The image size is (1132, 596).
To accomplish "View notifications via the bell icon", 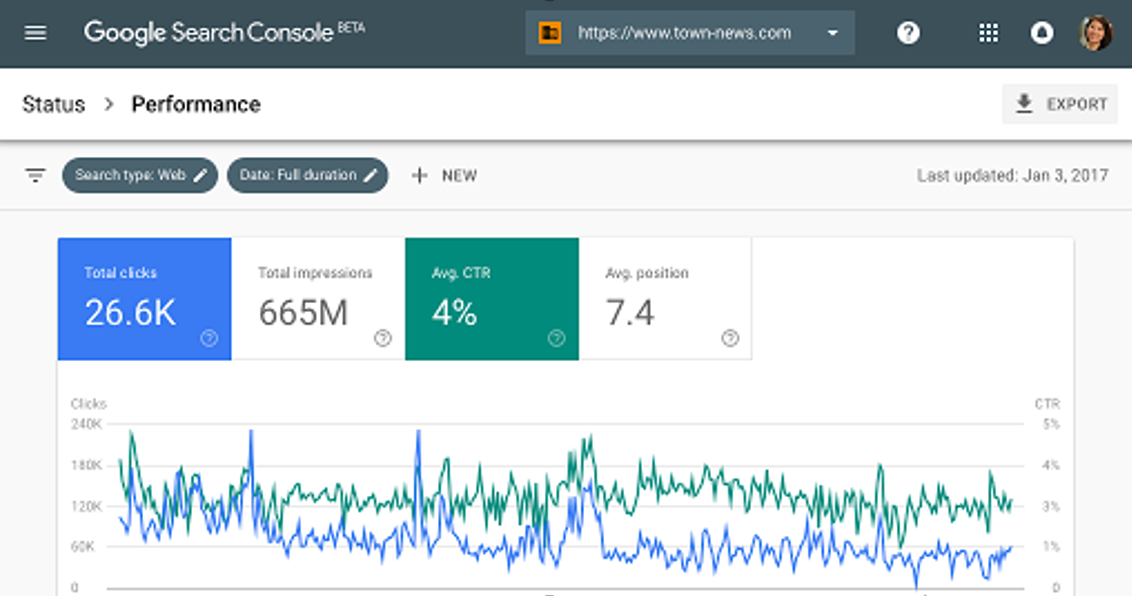I will (1043, 32).
